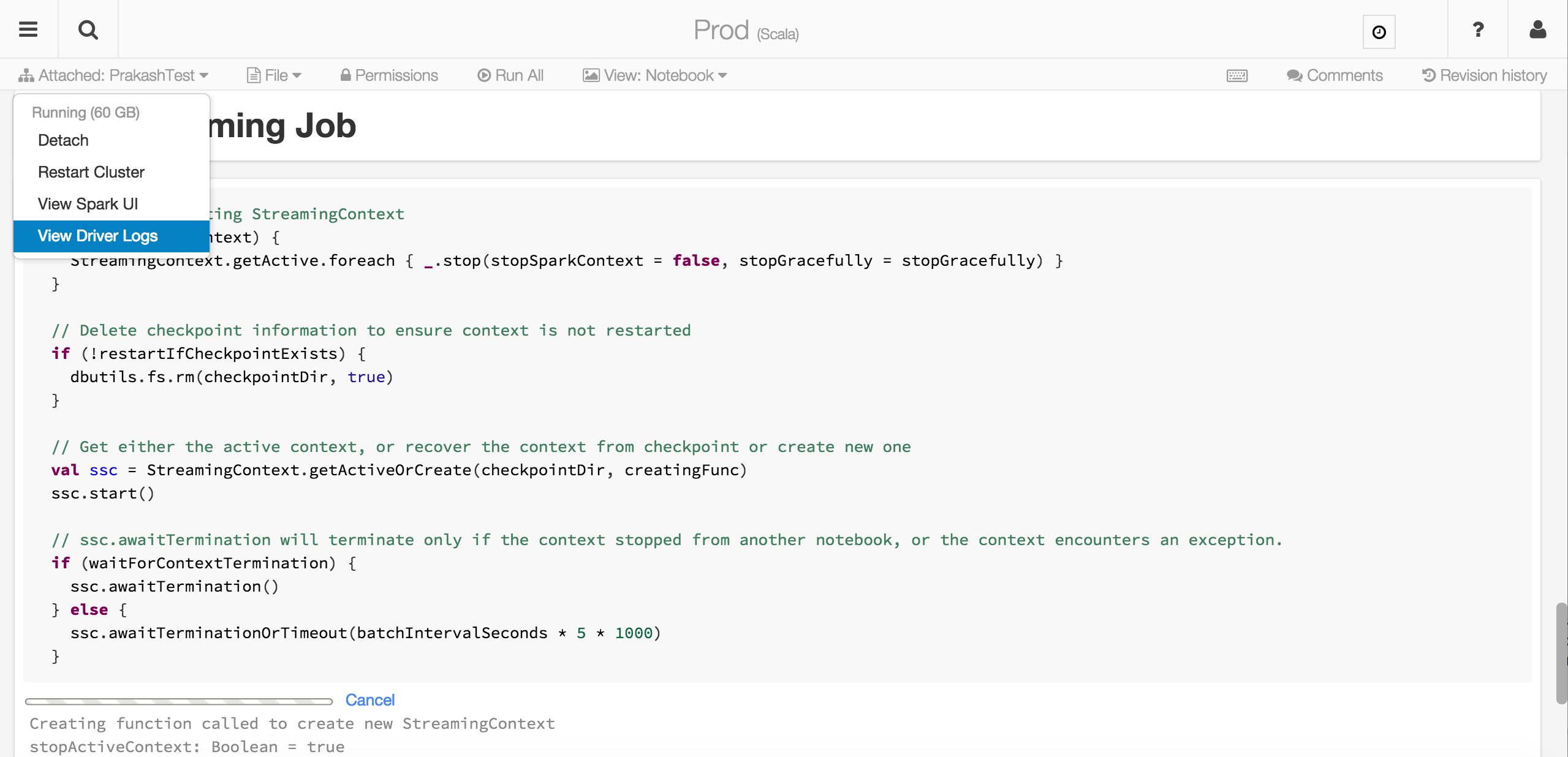Cancel the running cell execution
This screenshot has width=1568, height=757.
pos(369,700)
